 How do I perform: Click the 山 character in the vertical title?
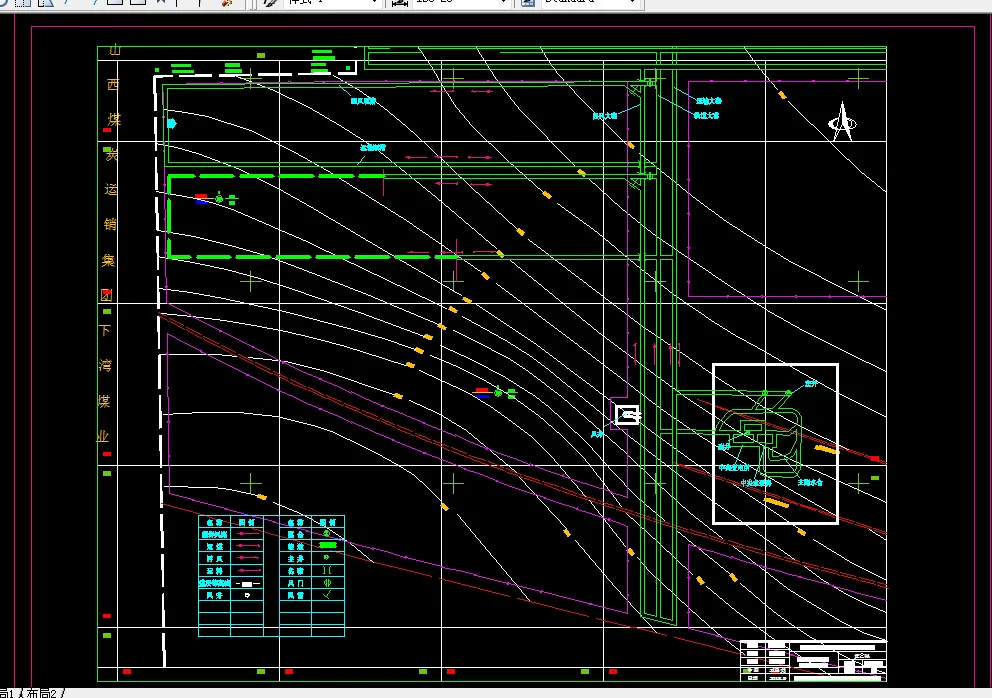point(115,50)
